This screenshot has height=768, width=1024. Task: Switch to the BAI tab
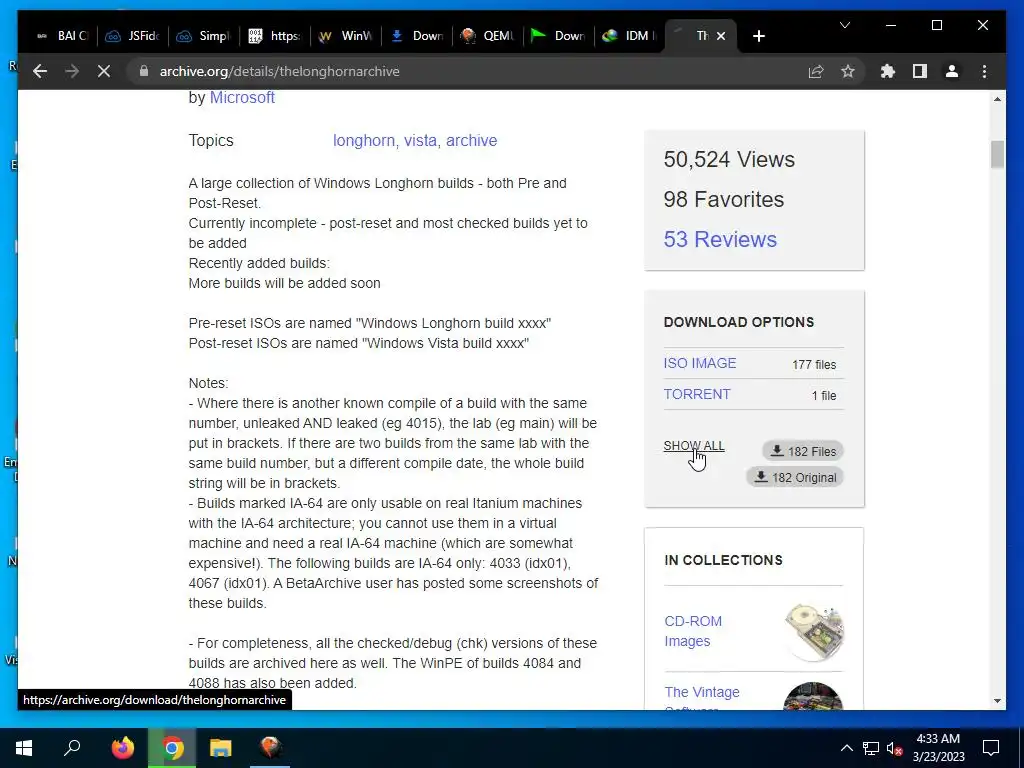[x=61, y=36]
